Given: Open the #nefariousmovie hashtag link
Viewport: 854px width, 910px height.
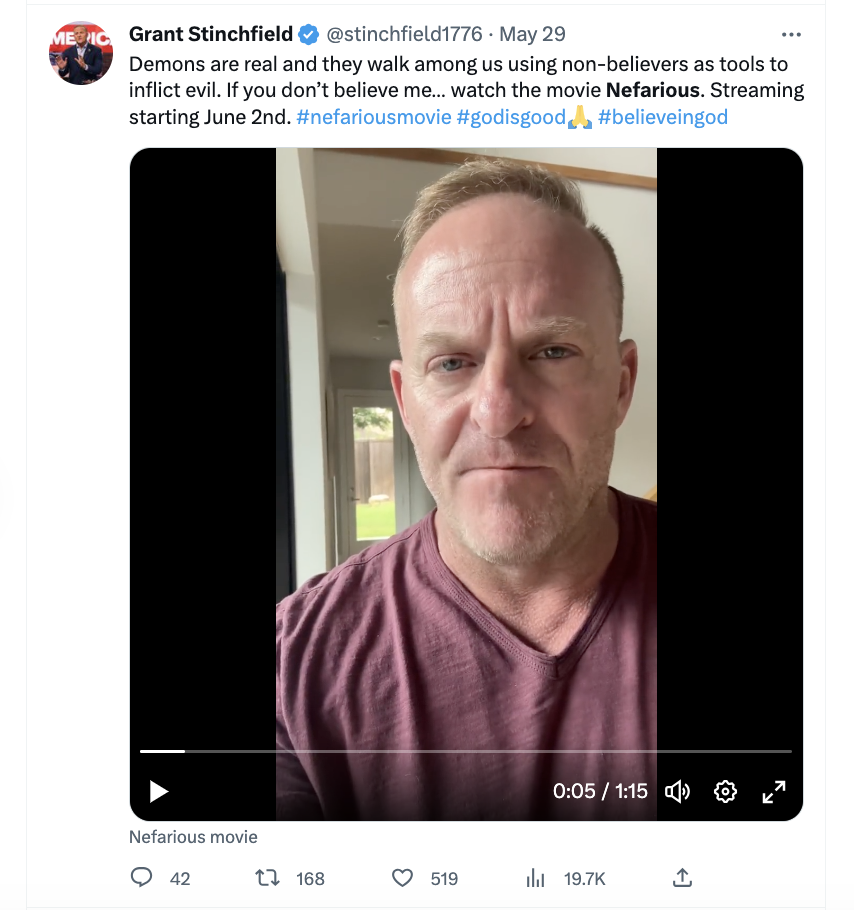Looking at the screenshot, I should (372, 117).
